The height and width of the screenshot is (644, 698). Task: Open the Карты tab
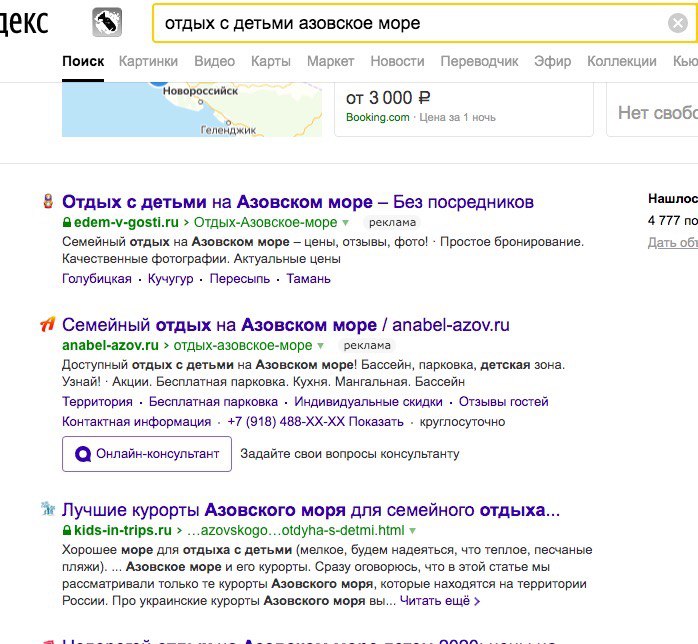pos(271,61)
